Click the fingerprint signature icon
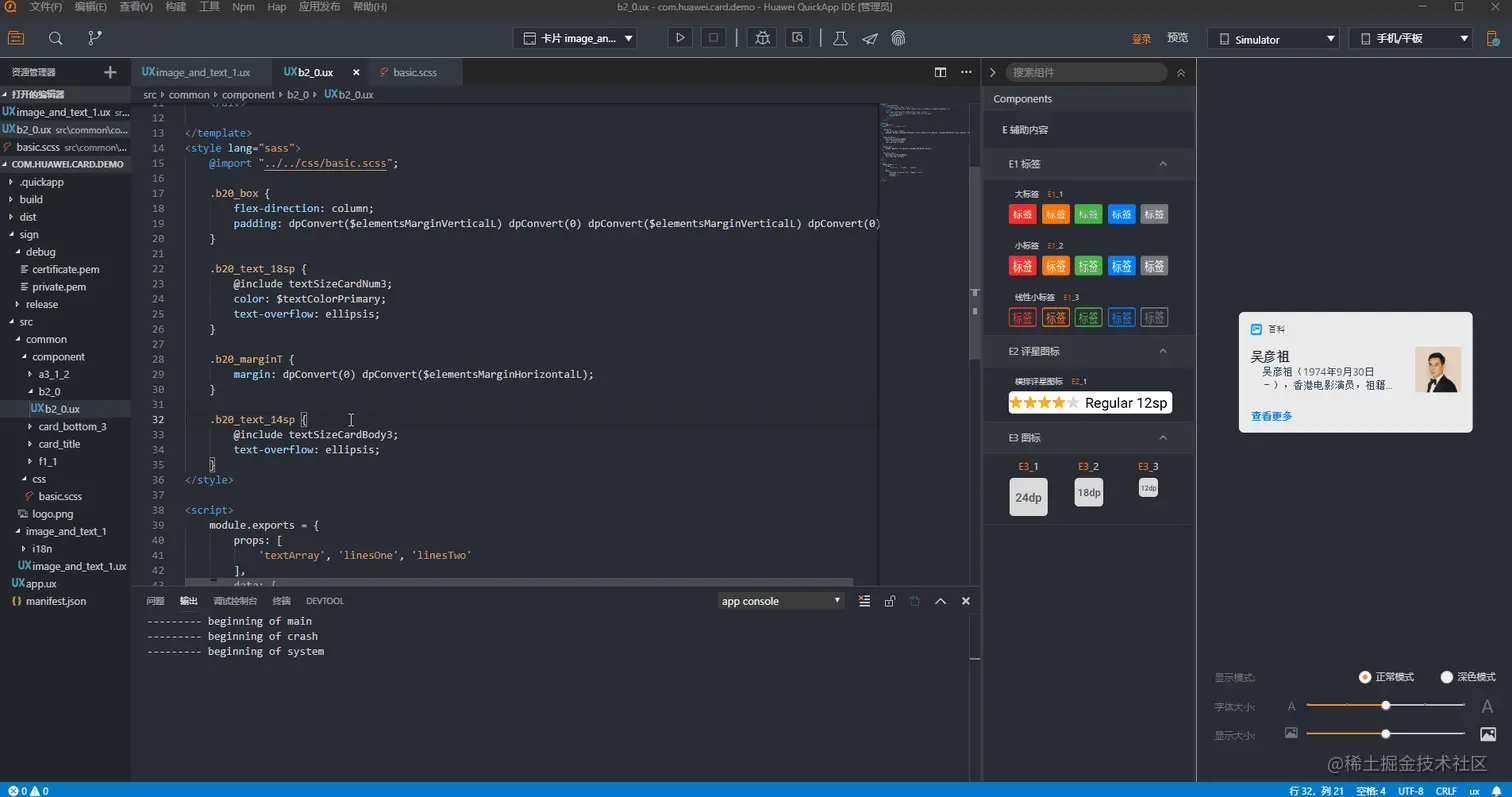Screen dimensions: 1512x797 [x=899, y=38]
